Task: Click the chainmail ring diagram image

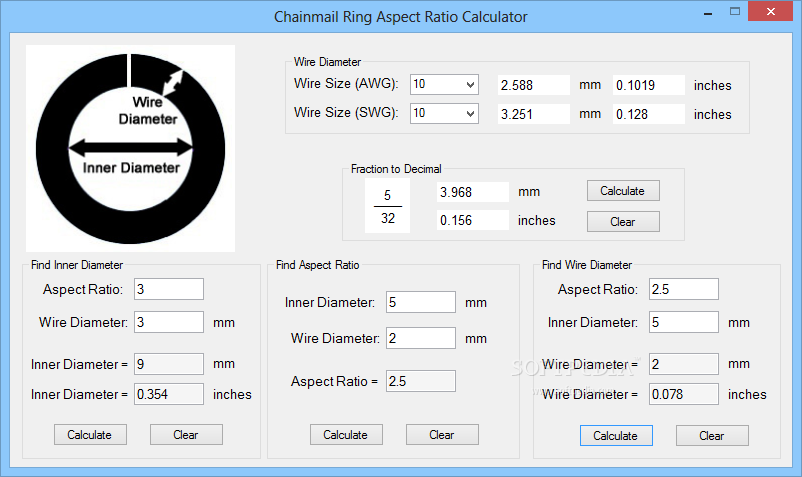Action: pyautogui.click(x=130, y=148)
